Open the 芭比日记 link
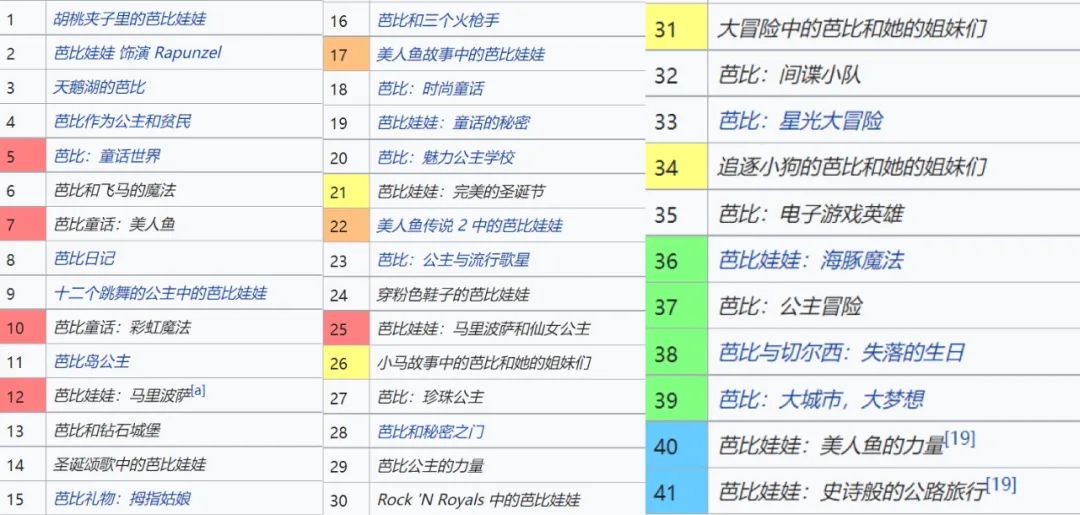 tap(84, 259)
